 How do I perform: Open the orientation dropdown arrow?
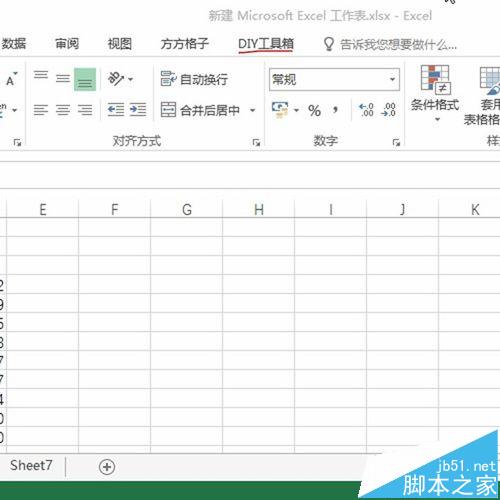(130, 79)
